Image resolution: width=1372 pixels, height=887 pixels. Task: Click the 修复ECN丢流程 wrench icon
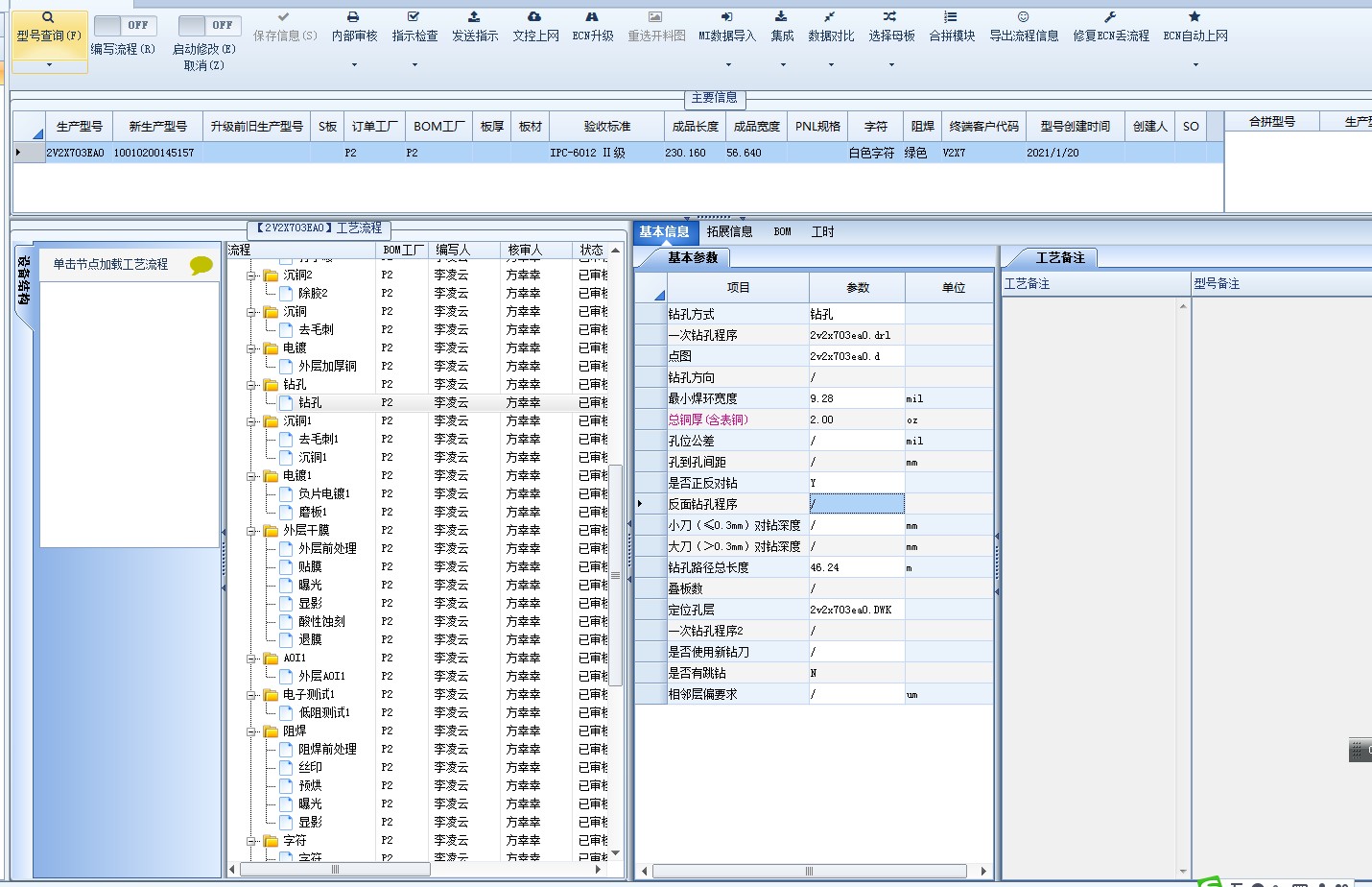click(x=1110, y=17)
